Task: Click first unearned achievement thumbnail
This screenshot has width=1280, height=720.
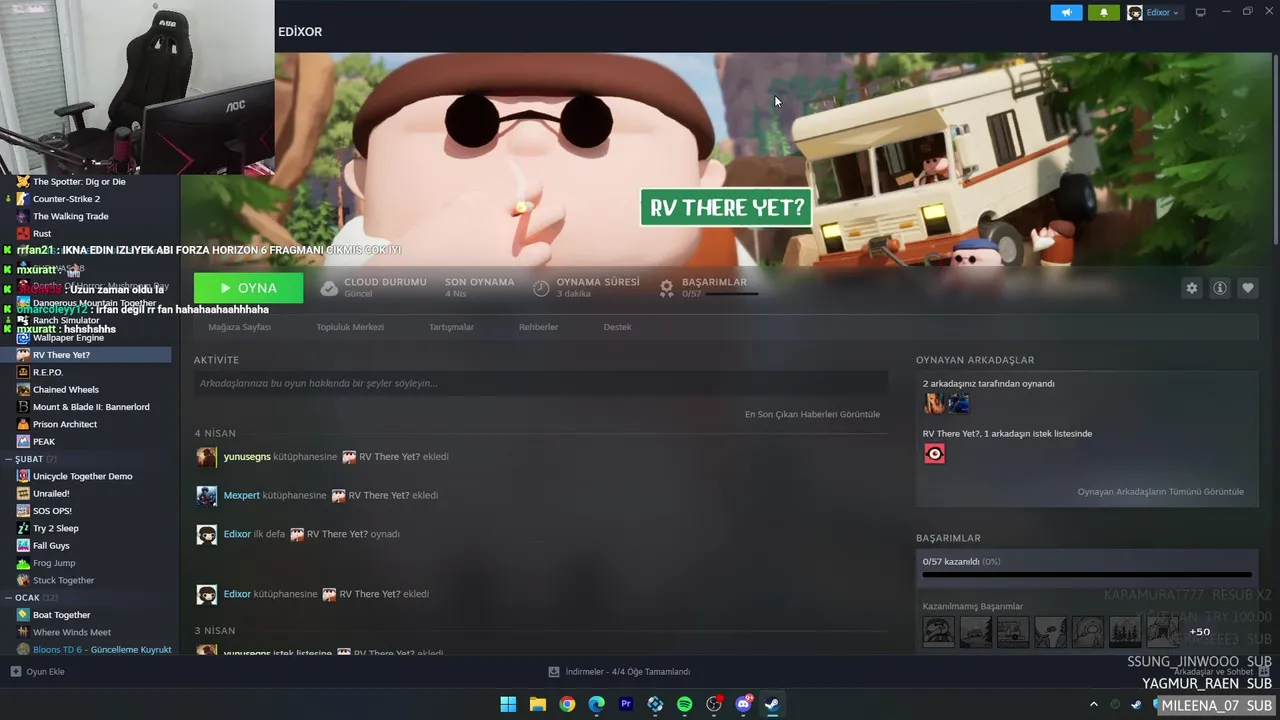Action: (x=938, y=632)
